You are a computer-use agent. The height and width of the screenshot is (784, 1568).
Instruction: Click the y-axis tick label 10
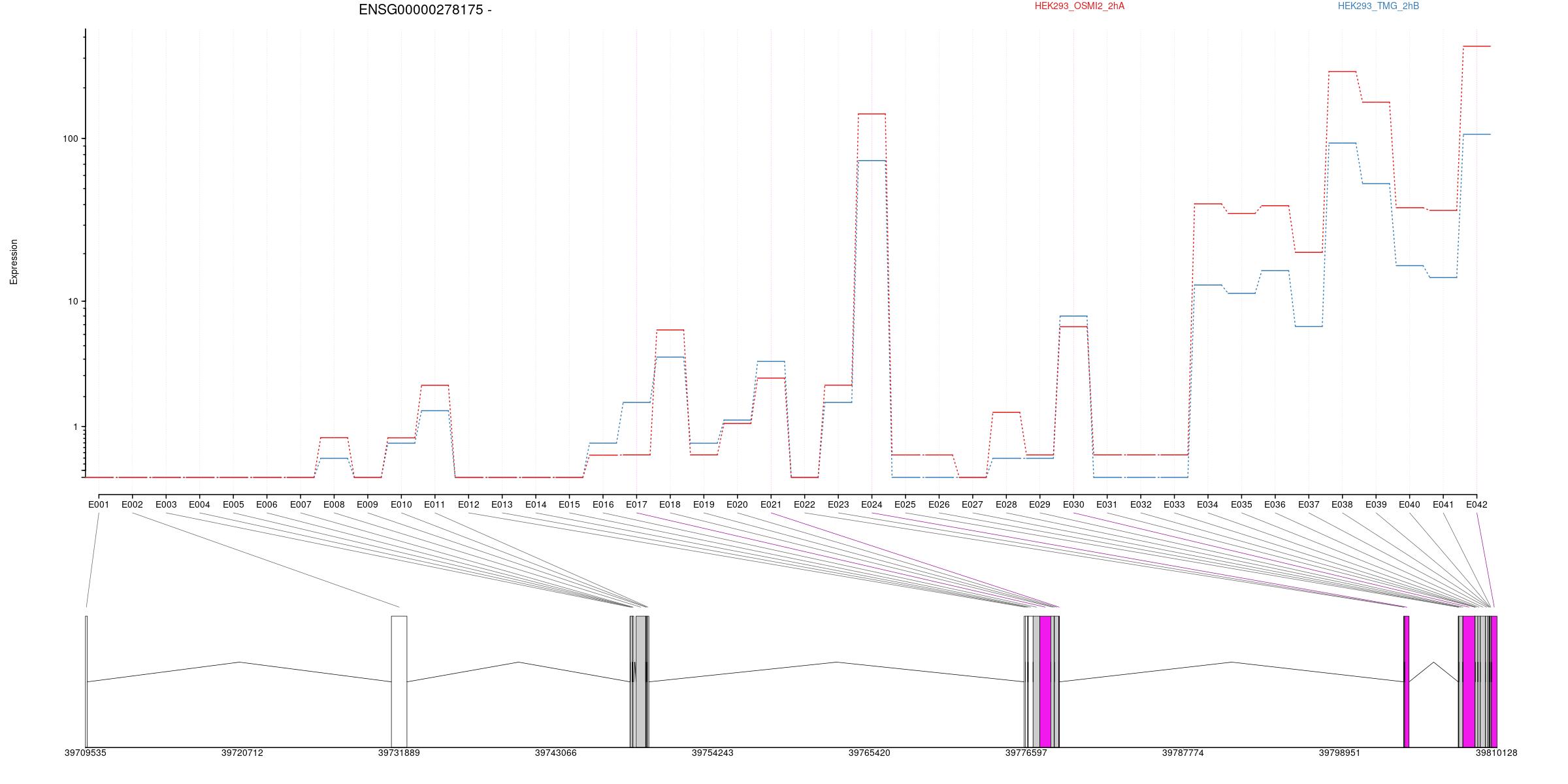click(x=73, y=301)
